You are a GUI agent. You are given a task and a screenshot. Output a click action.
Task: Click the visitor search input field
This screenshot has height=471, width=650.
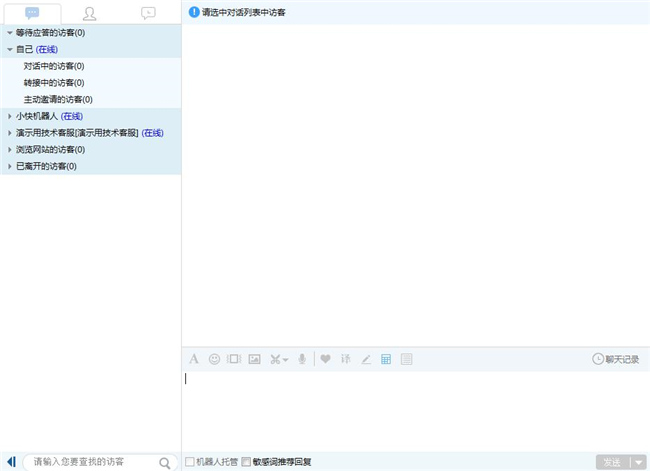click(x=90, y=462)
